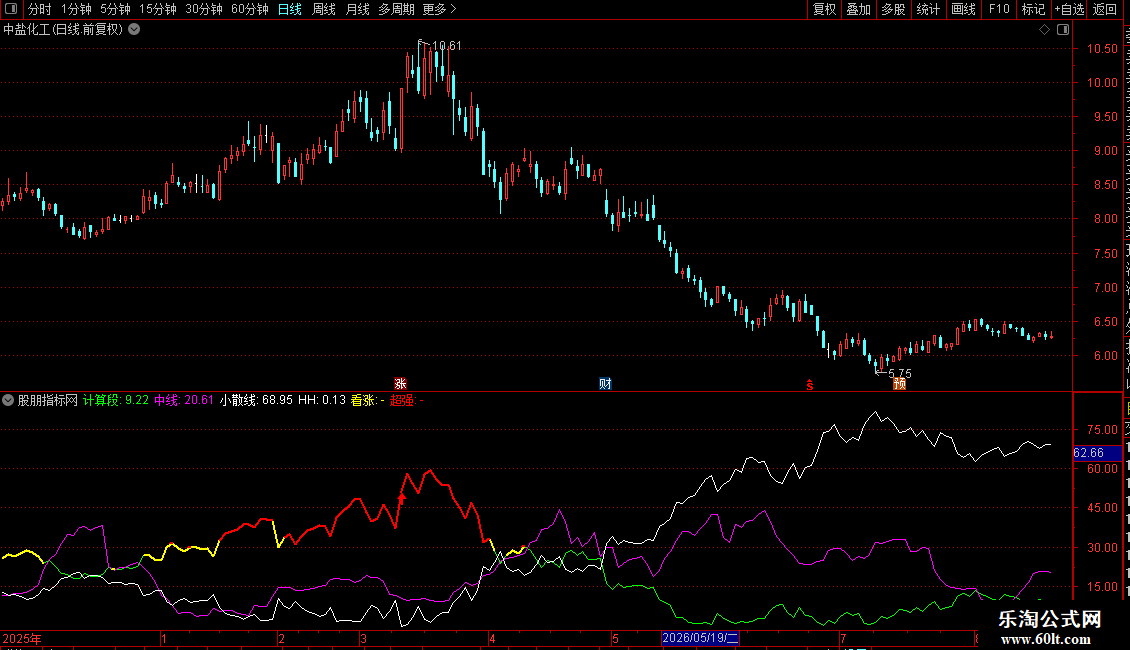Screen dimensions: 1130x650
Task: Click the 小散线: 68.95 indicator value
Action: (257, 400)
